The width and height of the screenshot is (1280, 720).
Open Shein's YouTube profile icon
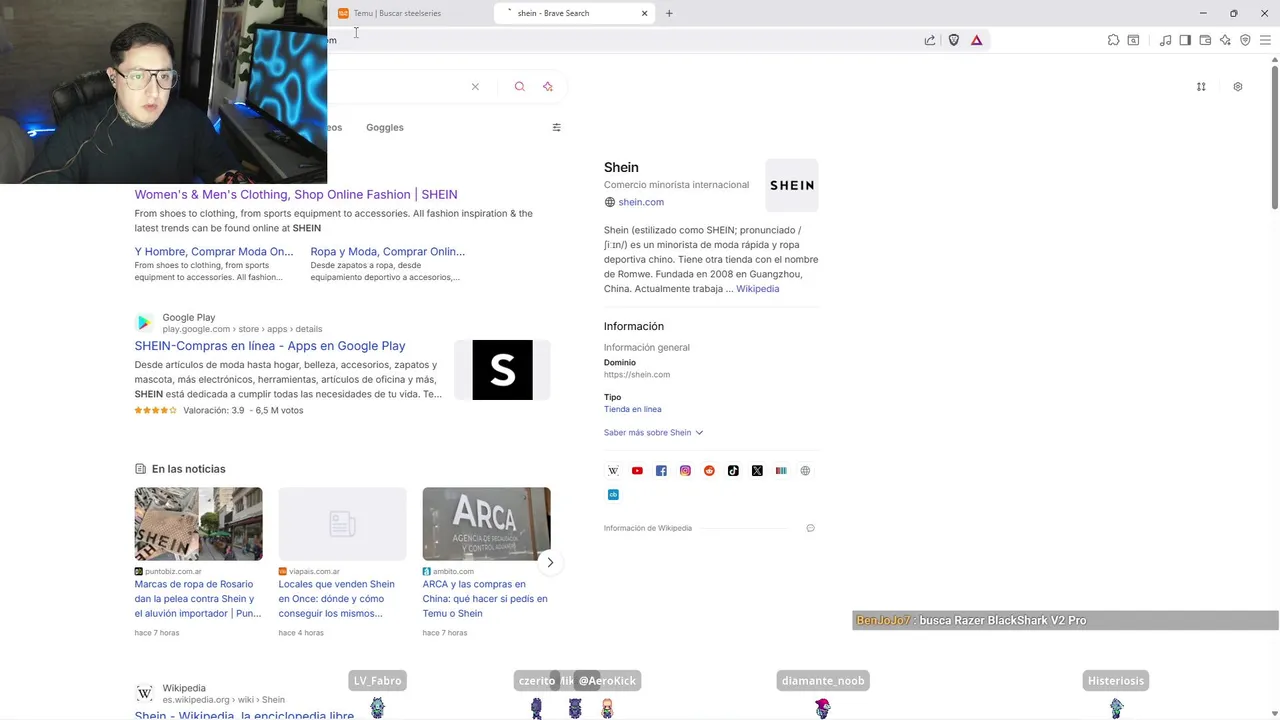tap(637, 471)
